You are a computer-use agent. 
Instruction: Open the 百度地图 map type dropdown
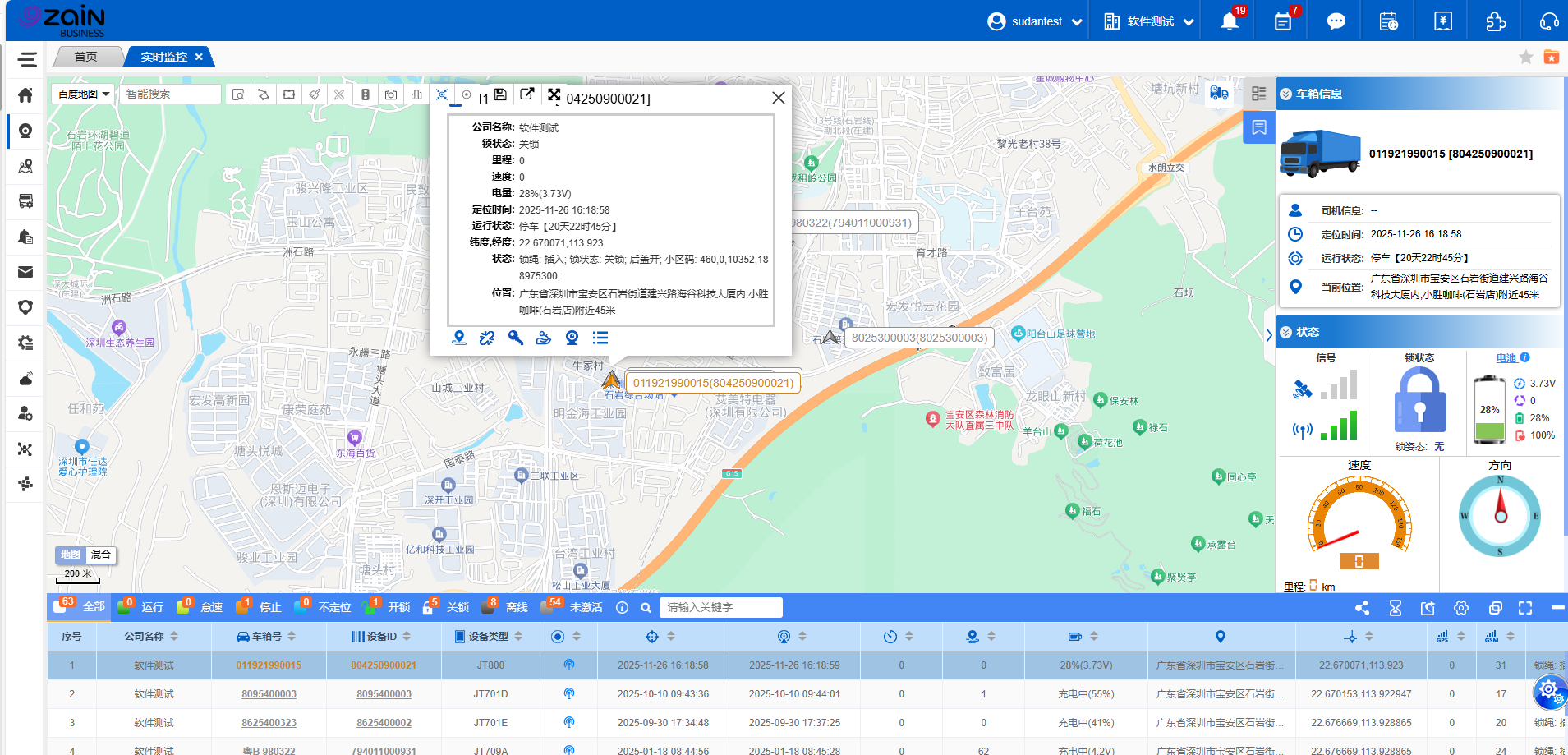84,94
